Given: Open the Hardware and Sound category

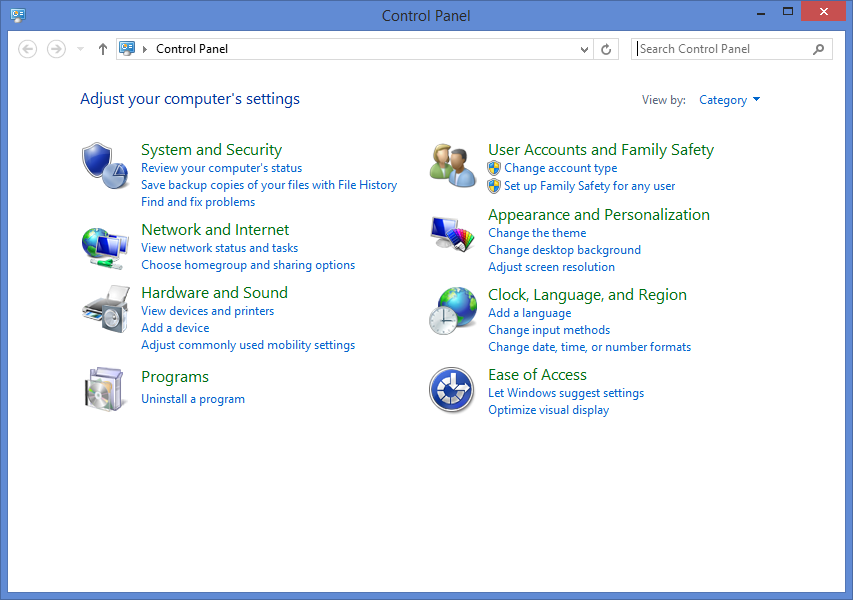Looking at the screenshot, I should 214,293.
